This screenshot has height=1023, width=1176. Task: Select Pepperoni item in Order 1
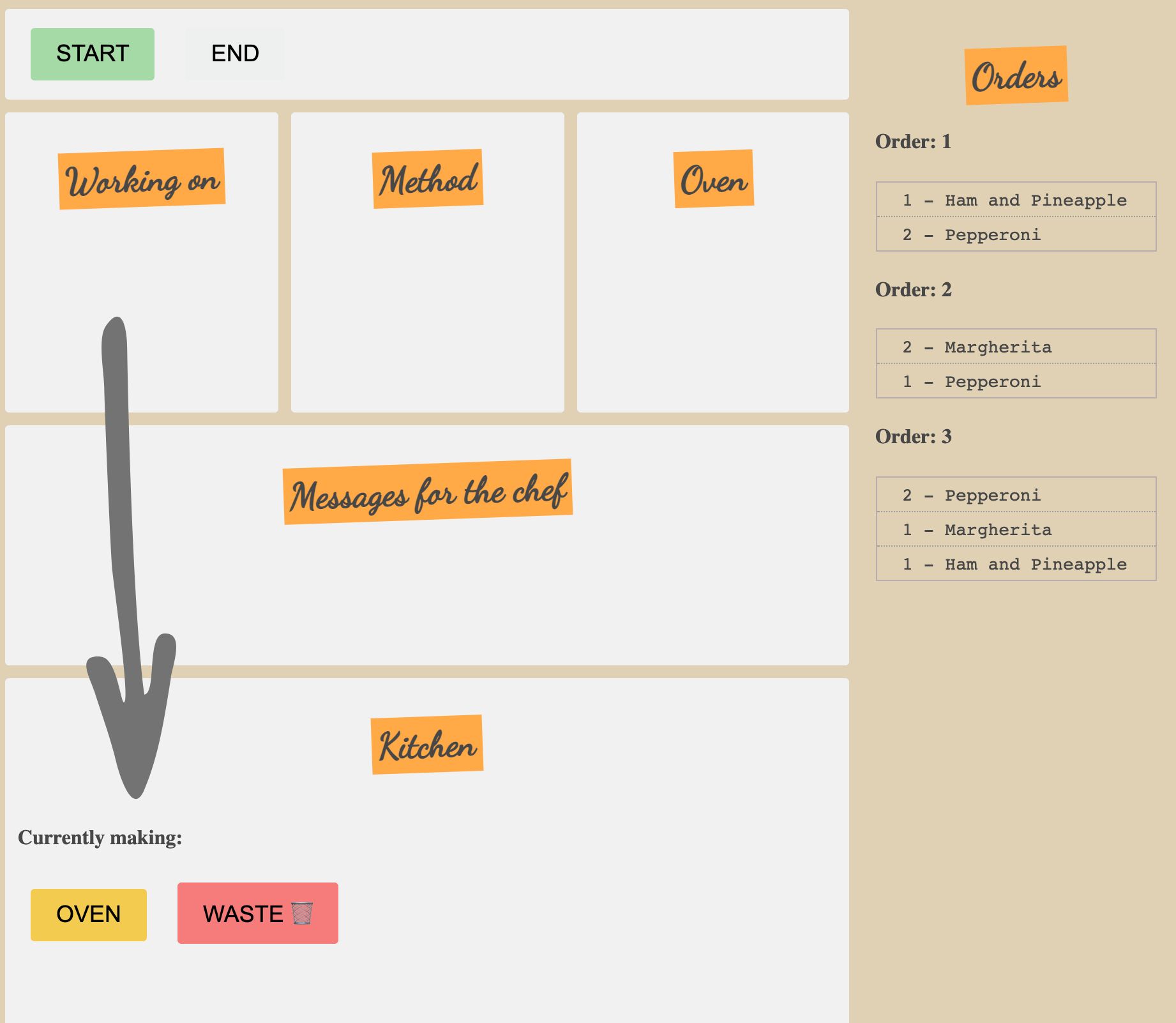click(x=1016, y=234)
